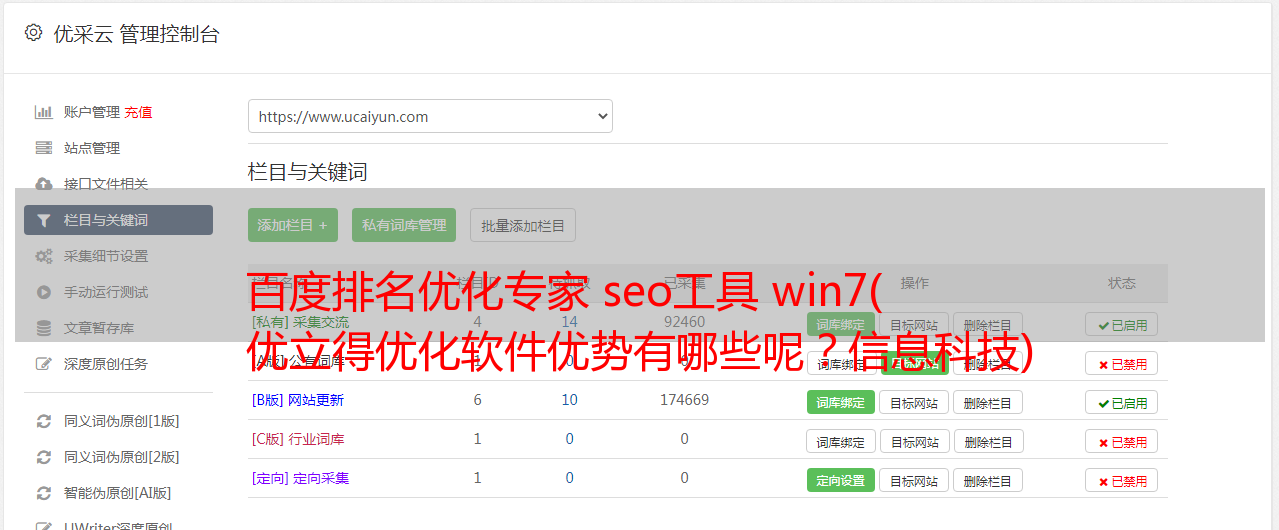Click refresh icon beside 智能伪原创[AI版]
The width and height of the screenshot is (1279, 530).
point(44,493)
